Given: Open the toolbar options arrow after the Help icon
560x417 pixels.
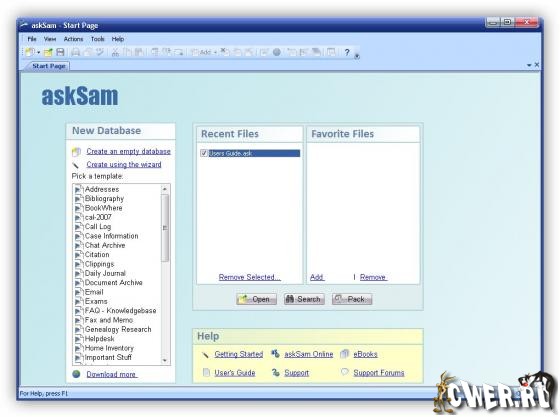Looking at the screenshot, I should pyautogui.click(x=356, y=56).
